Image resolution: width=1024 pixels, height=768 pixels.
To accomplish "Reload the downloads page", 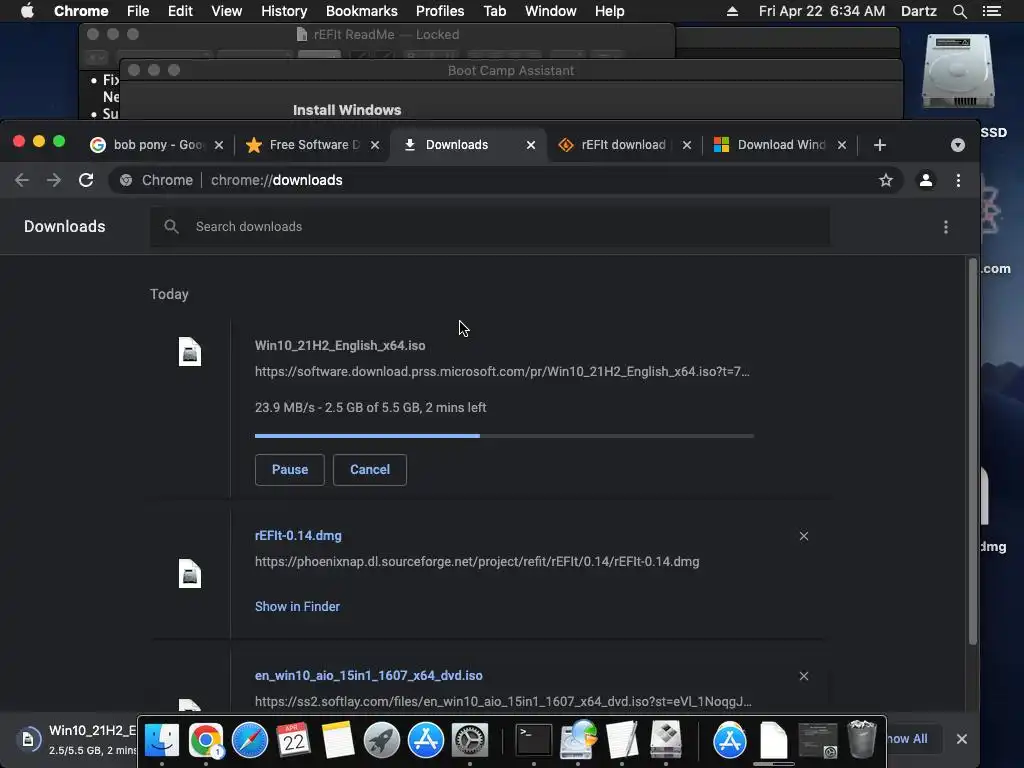I will (86, 180).
